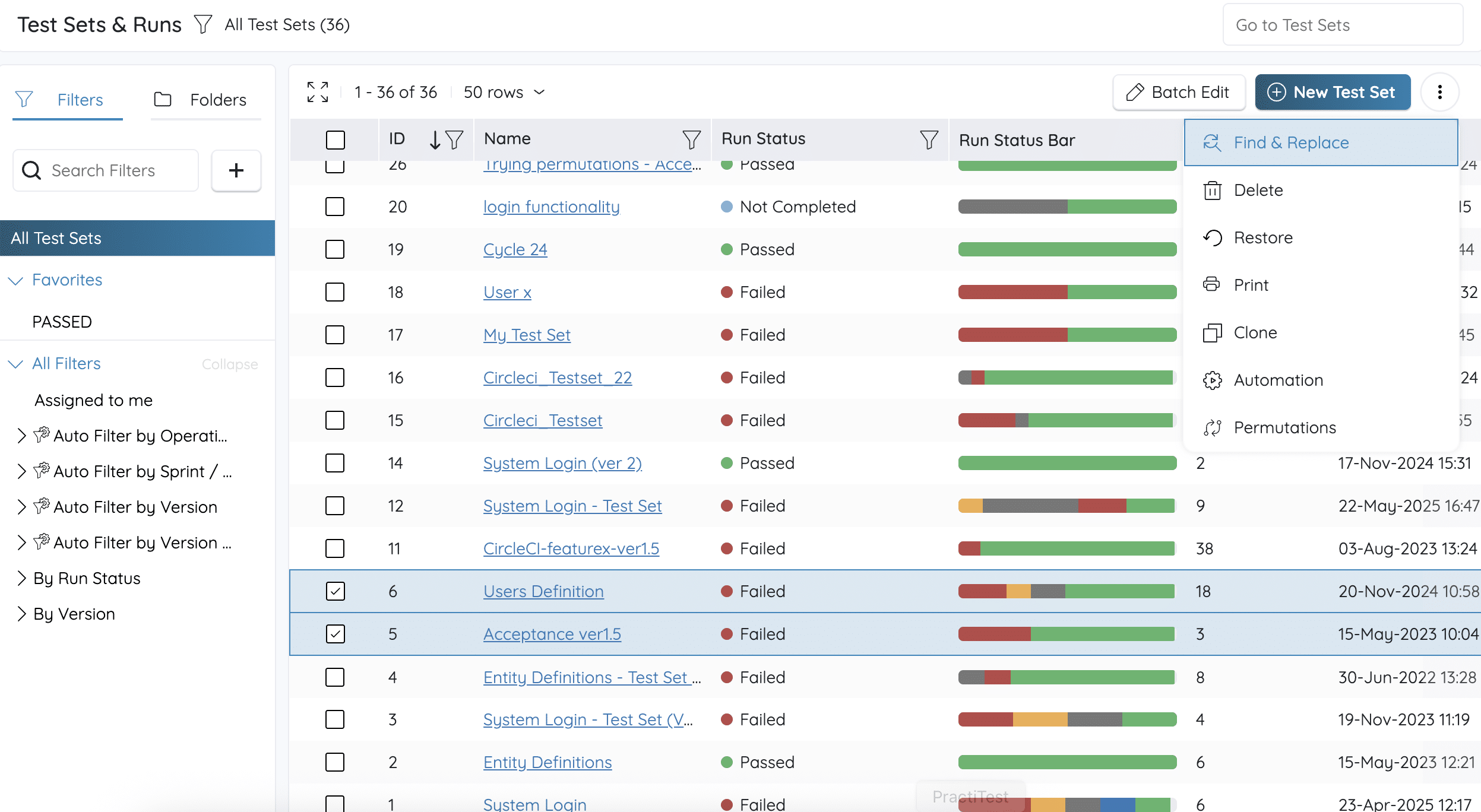Toggle the select-all header checkbox

pos(335,140)
